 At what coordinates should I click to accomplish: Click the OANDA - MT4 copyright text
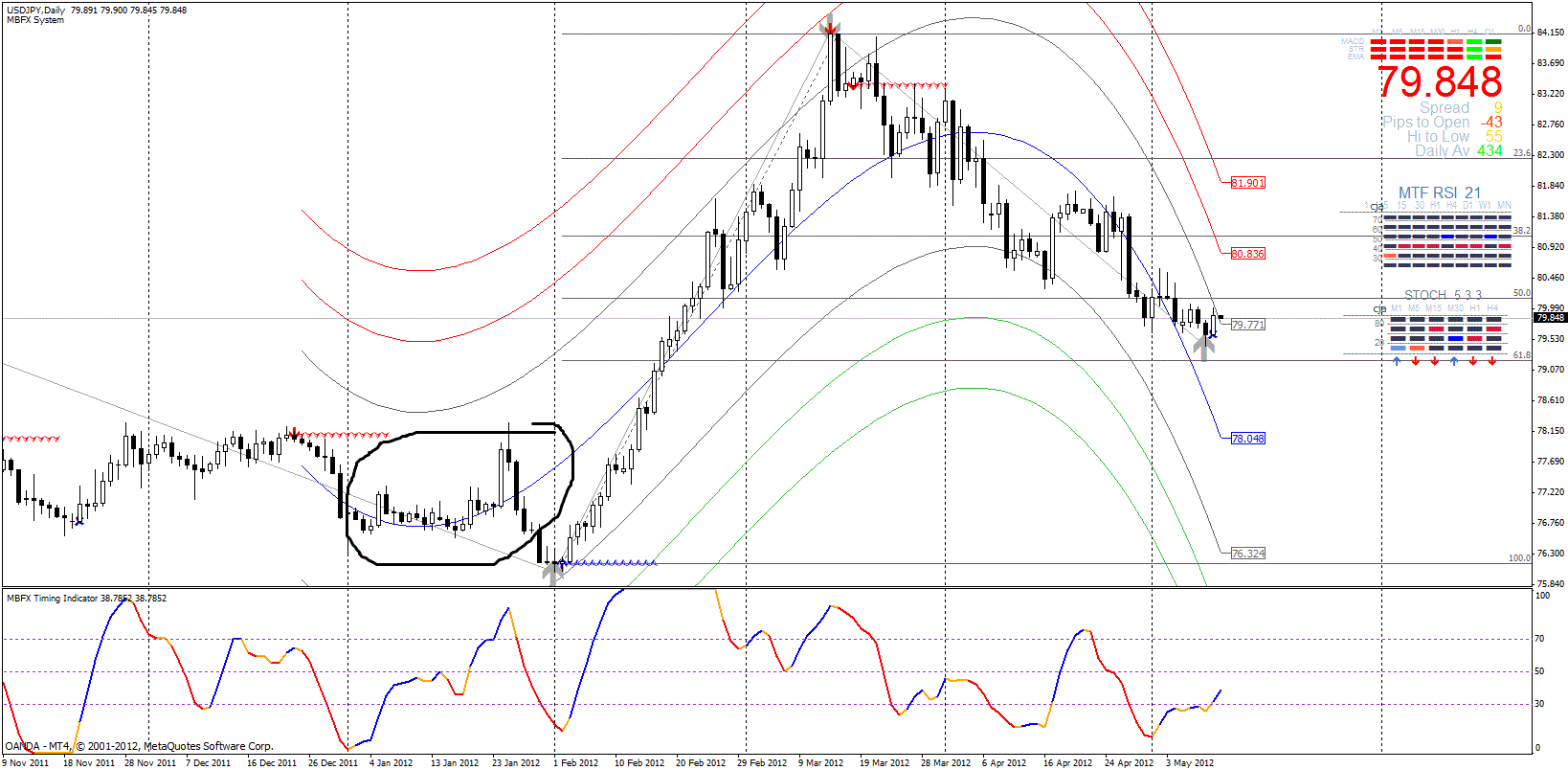click(x=140, y=746)
